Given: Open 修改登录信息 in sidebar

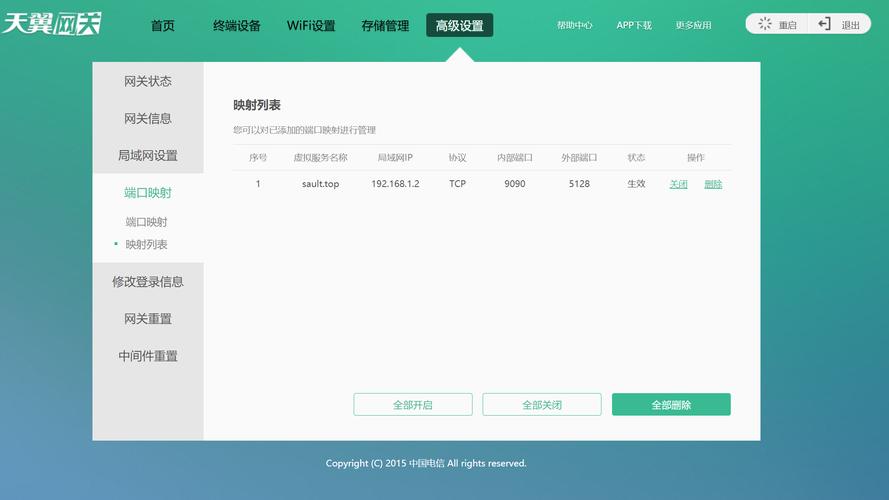Looking at the screenshot, I should (x=148, y=282).
